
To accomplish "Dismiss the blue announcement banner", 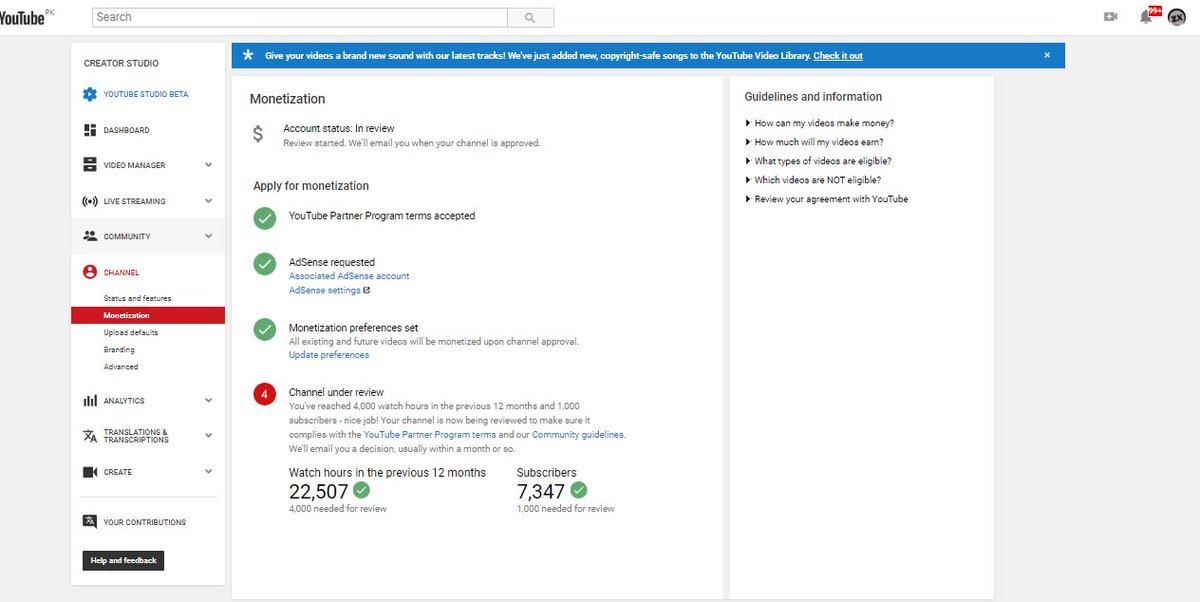I will [1047, 55].
